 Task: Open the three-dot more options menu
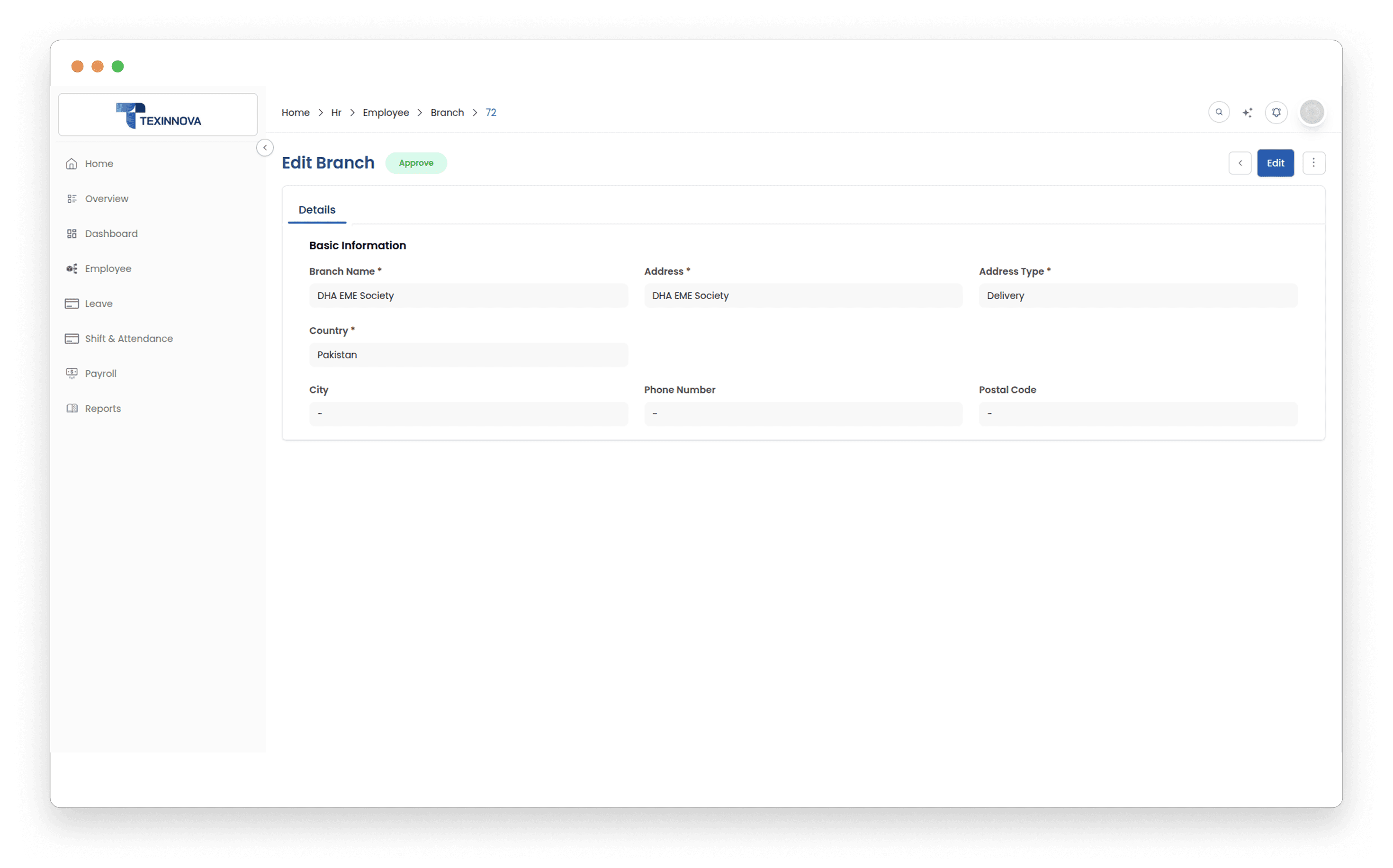1313,163
